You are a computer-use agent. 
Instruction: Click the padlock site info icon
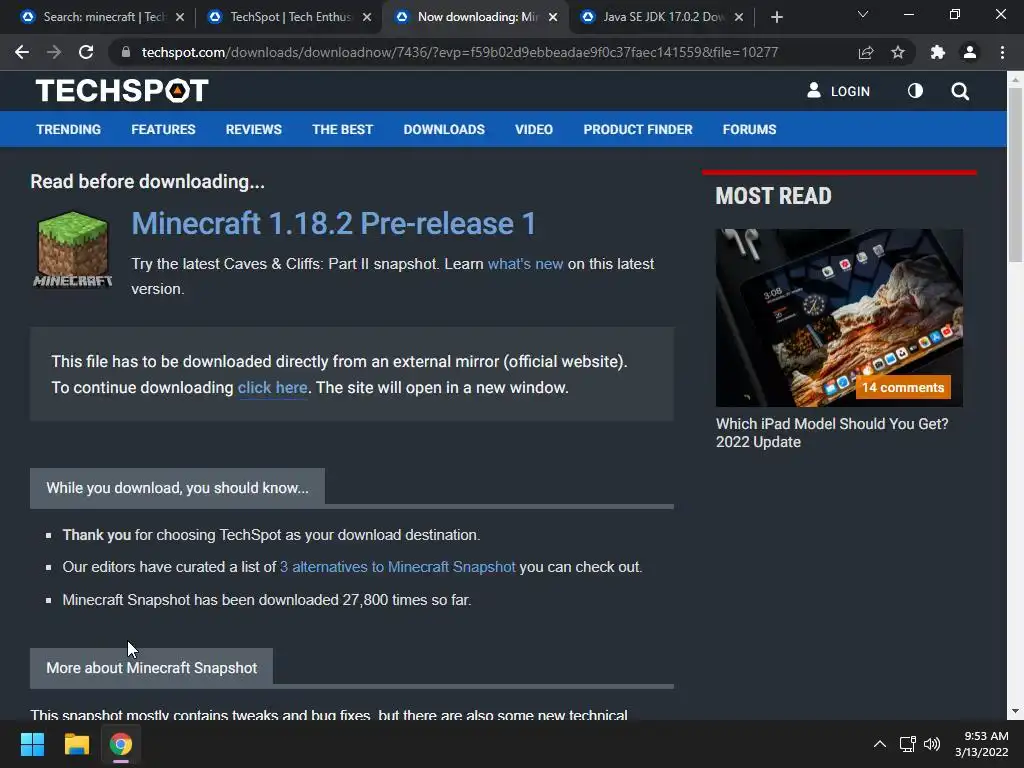[x=126, y=52]
